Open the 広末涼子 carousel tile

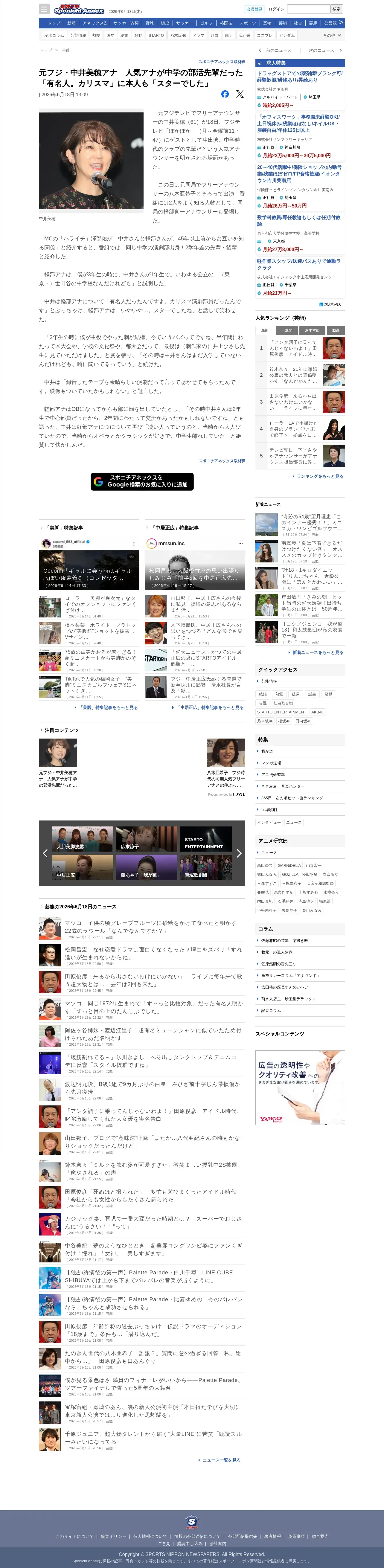click(x=147, y=839)
